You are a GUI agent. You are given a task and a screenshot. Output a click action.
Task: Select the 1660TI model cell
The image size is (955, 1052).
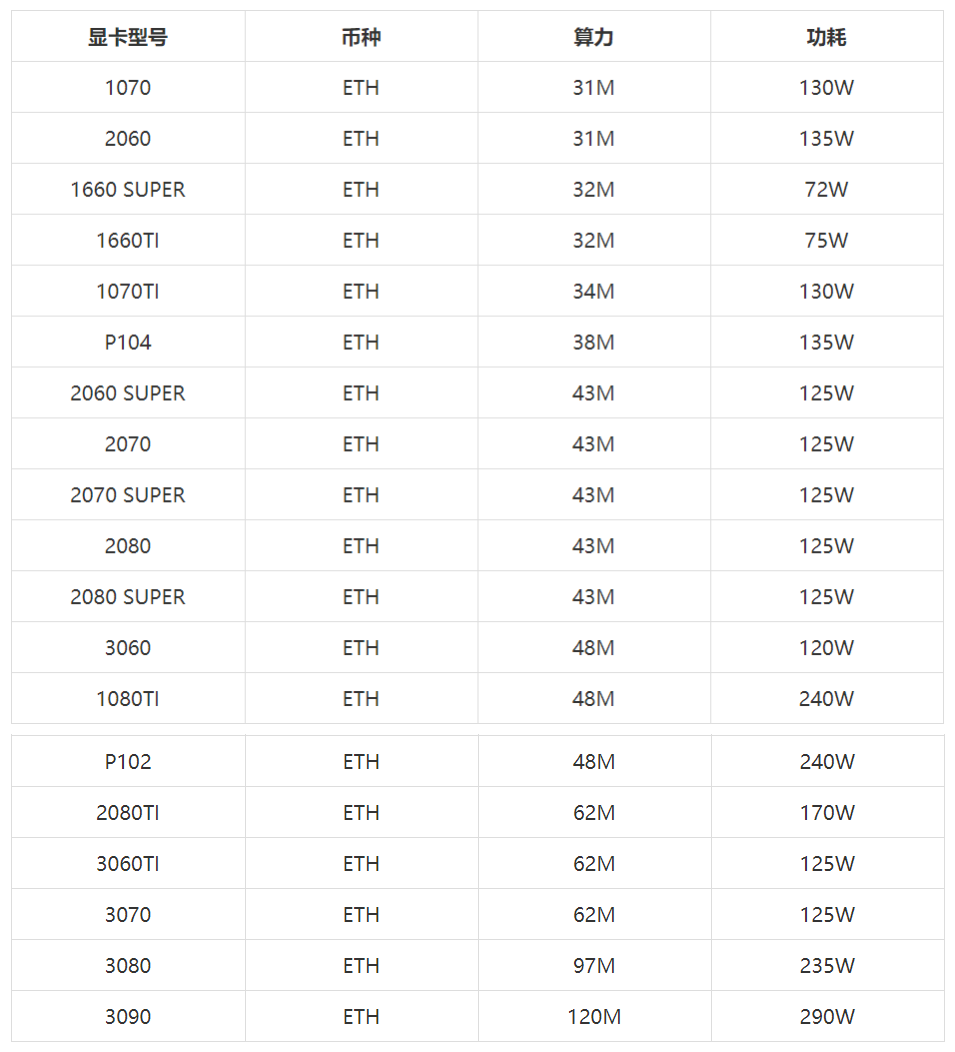(128, 241)
